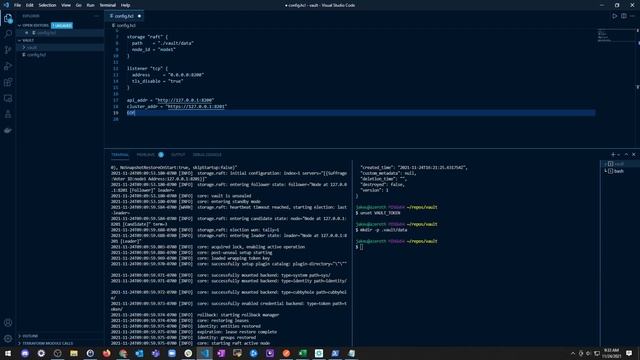Click the Run file play icon
Viewport: 640px width, 360px height.
click(614, 16)
